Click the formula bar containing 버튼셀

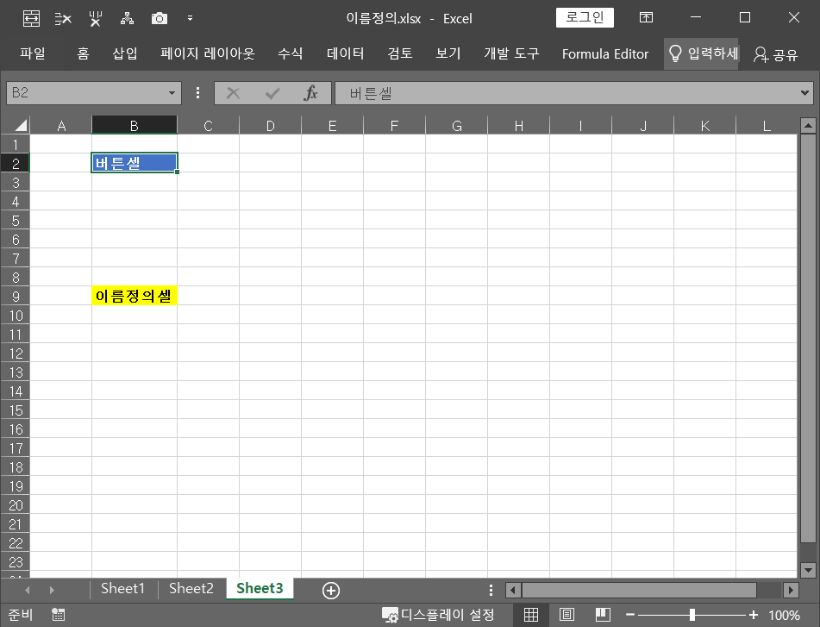[566, 93]
